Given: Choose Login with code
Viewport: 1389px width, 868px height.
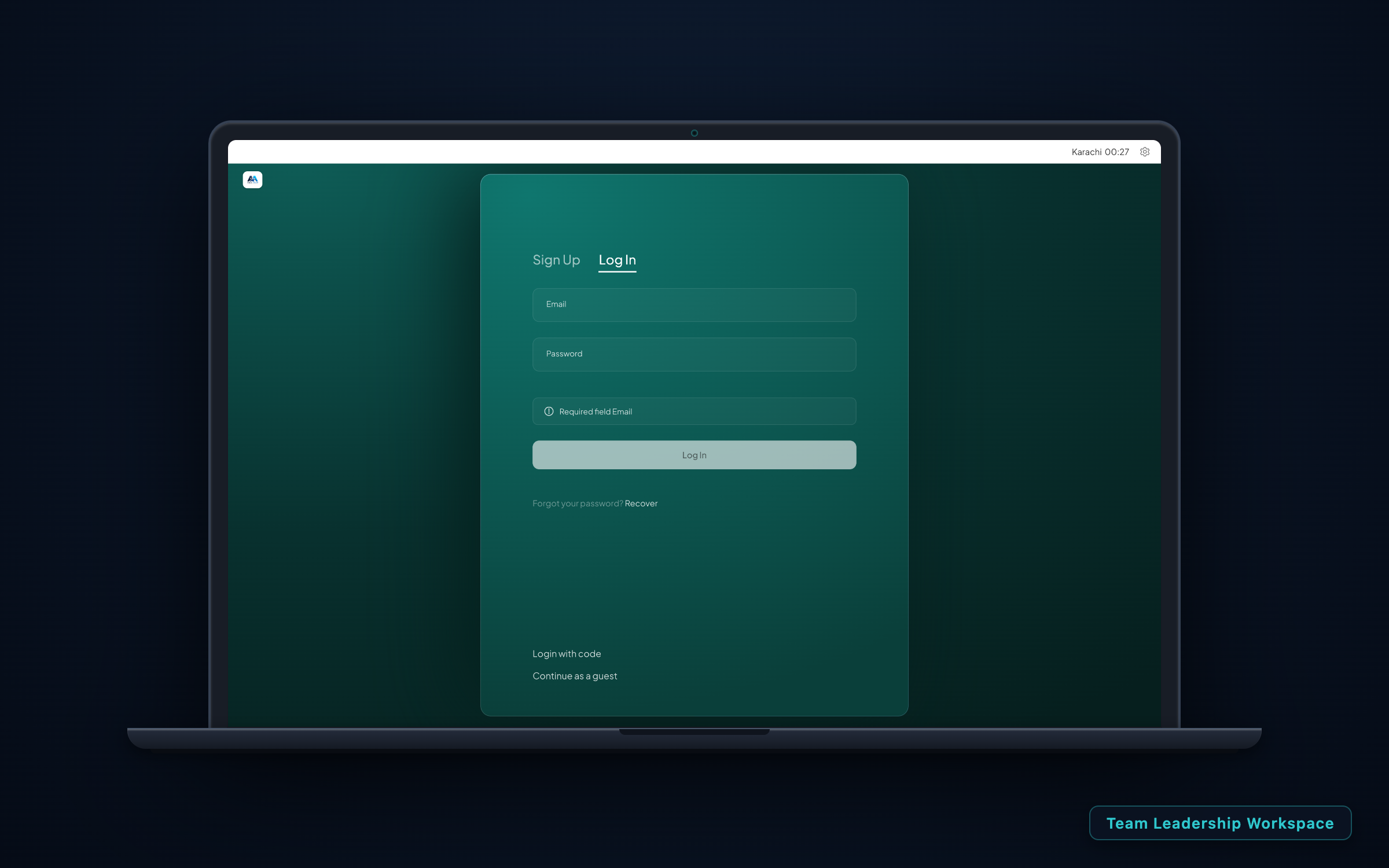Looking at the screenshot, I should [x=567, y=654].
